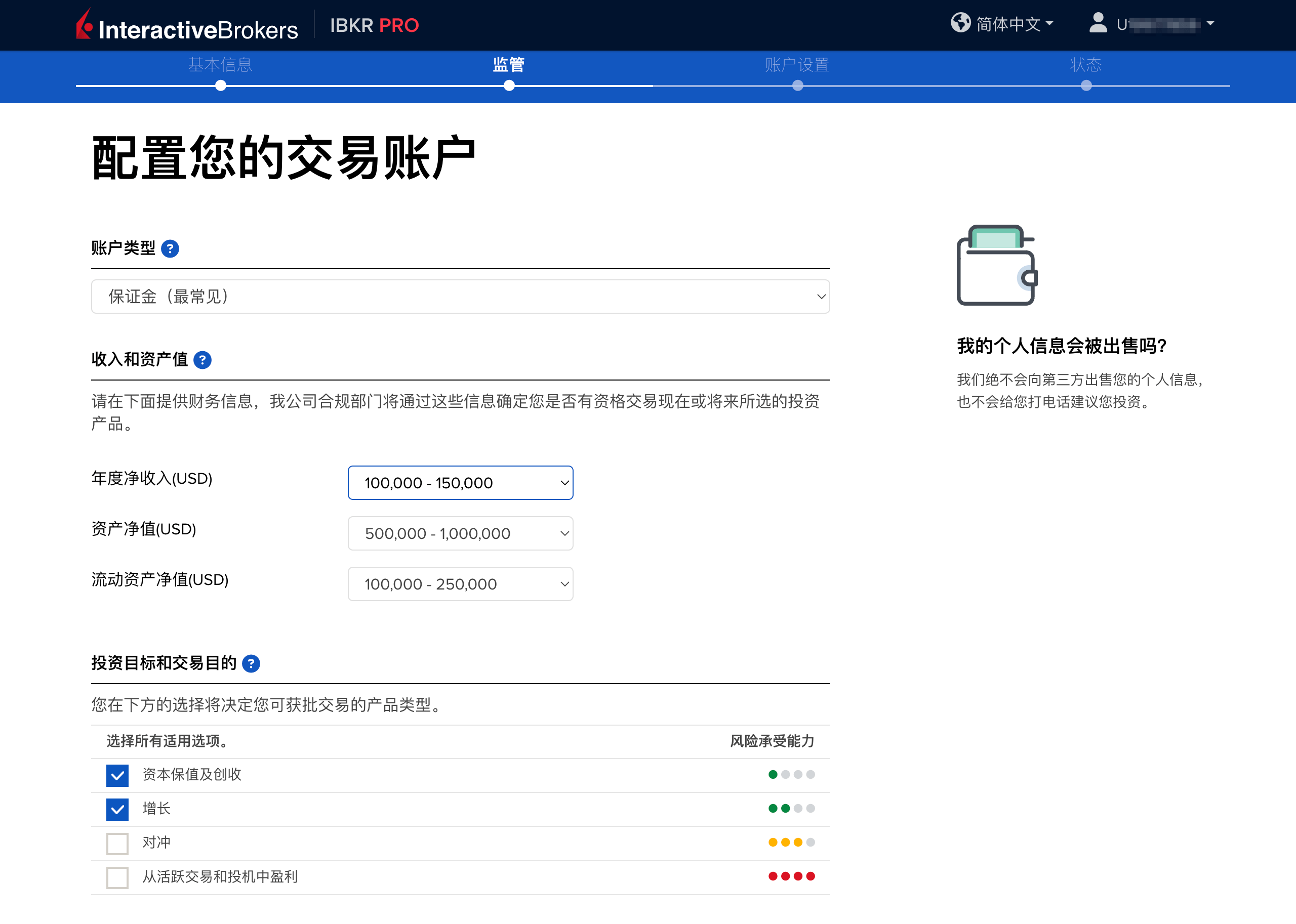Open the 资产净值 selection list
Screen dimensions: 1296x924
461,533
